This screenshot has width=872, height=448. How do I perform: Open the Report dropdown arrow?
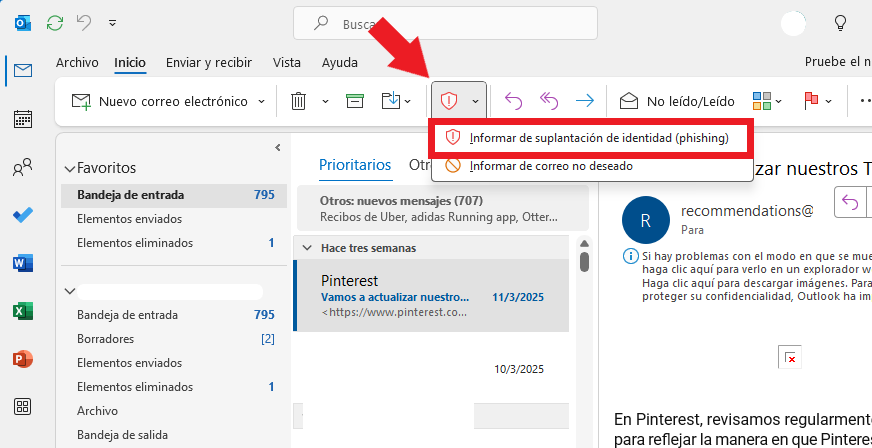tap(475, 102)
